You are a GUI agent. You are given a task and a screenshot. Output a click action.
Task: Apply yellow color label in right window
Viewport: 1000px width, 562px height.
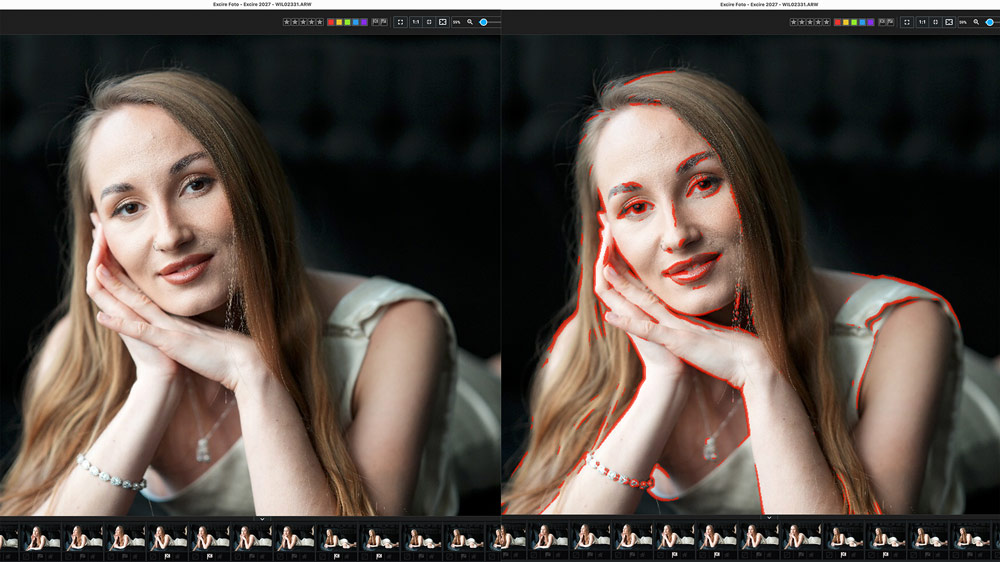(x=846, y=22)
